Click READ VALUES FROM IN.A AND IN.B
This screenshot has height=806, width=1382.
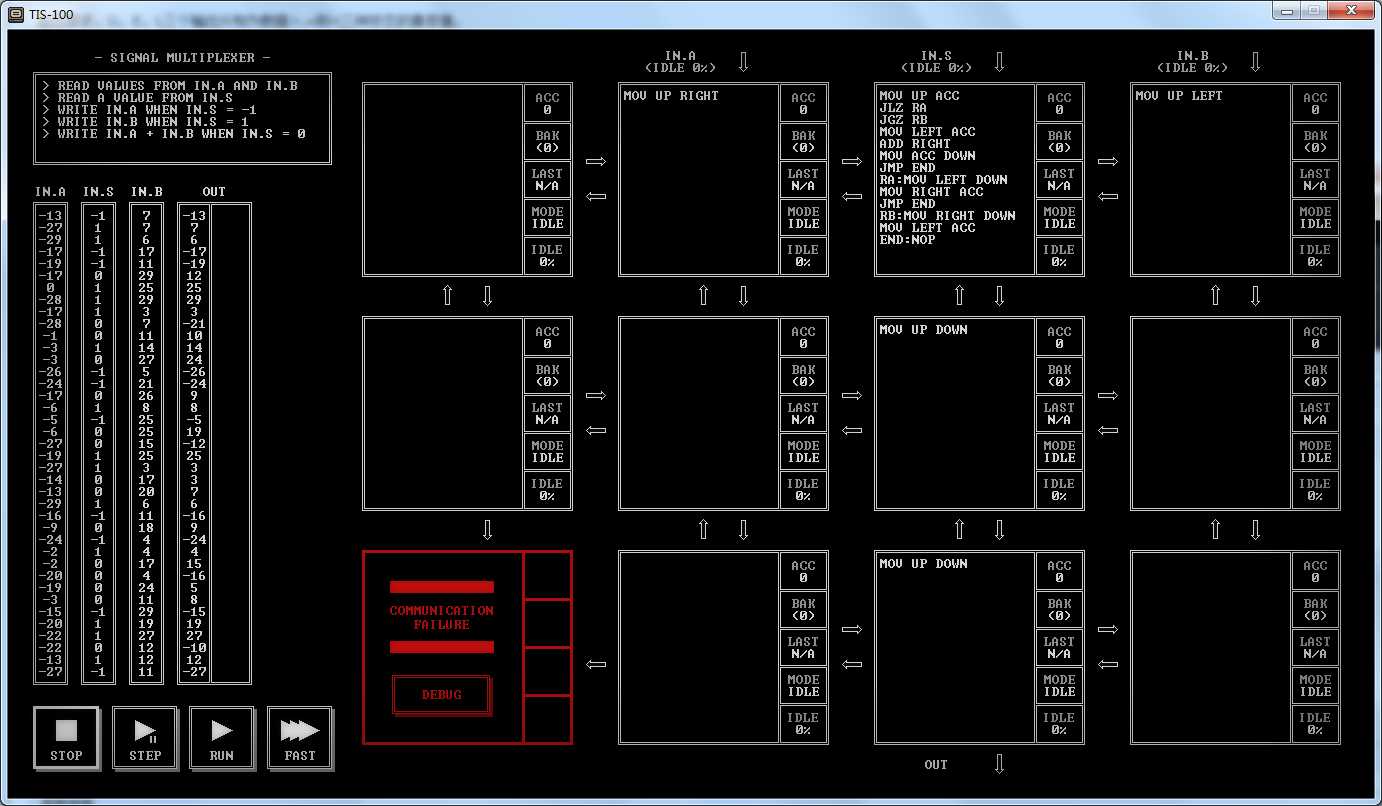click(x=170, y=86)
